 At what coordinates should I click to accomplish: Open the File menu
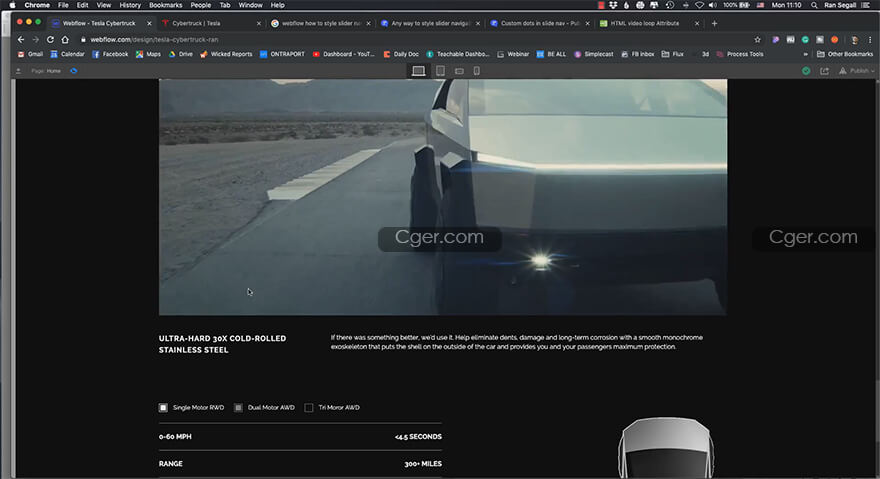tap(63, 5)
